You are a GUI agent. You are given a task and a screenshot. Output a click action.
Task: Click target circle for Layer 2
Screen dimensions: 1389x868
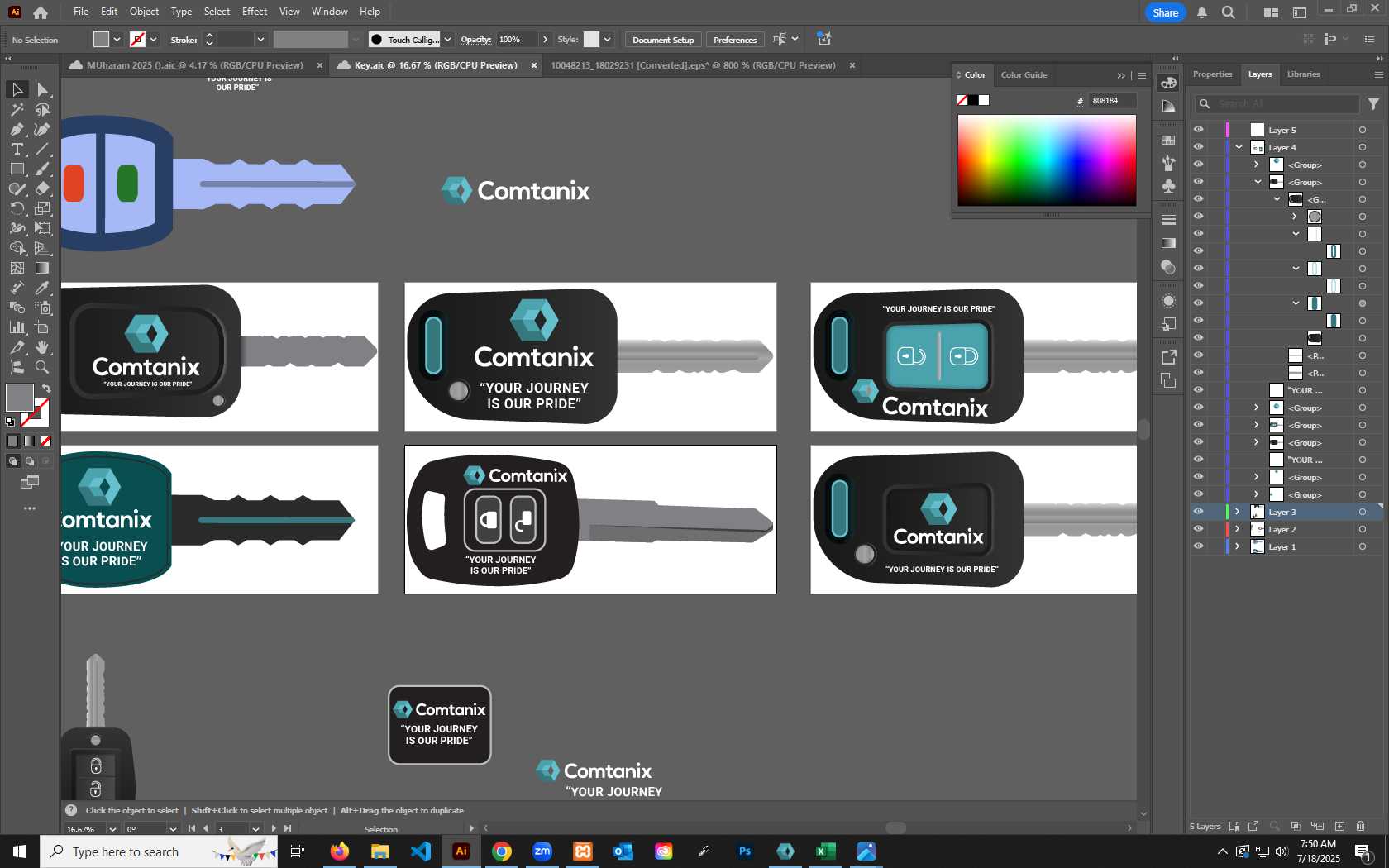(1363, 529)
